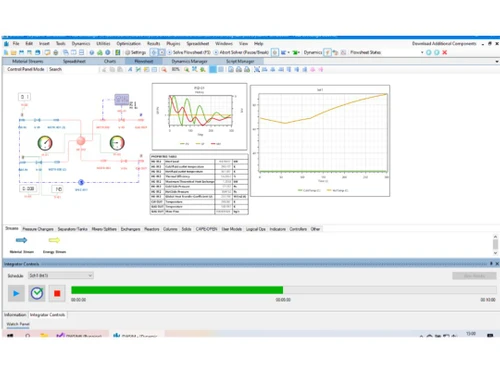Pin the Integrator Controls panel
Screen dimensions: 500x375
(x=491, y=264)
